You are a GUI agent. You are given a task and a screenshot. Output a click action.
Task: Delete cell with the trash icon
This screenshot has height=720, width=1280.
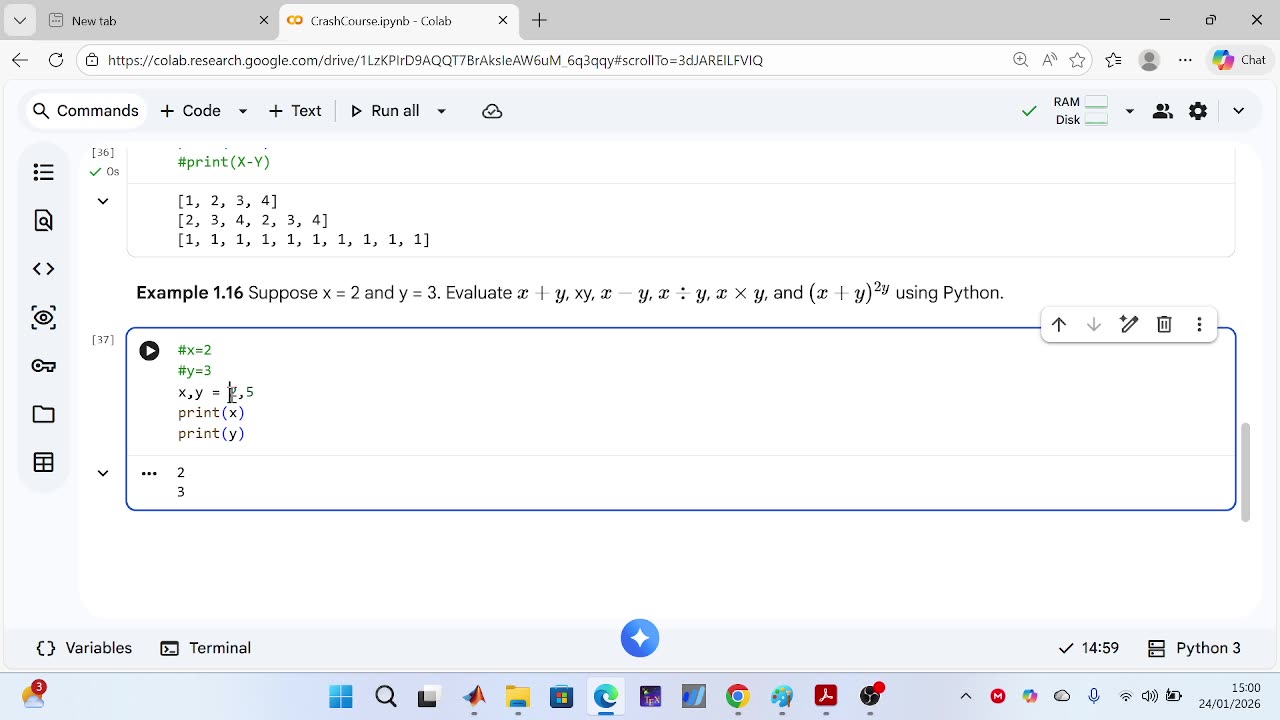(x=1164, y=324)
